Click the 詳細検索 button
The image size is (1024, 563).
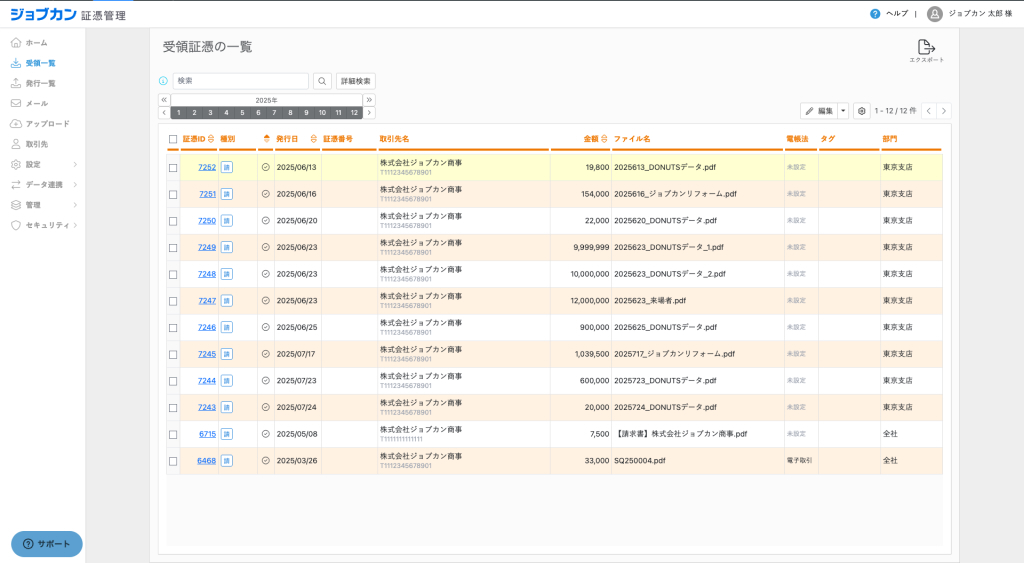pyautogui.click(x=355, y=81)
